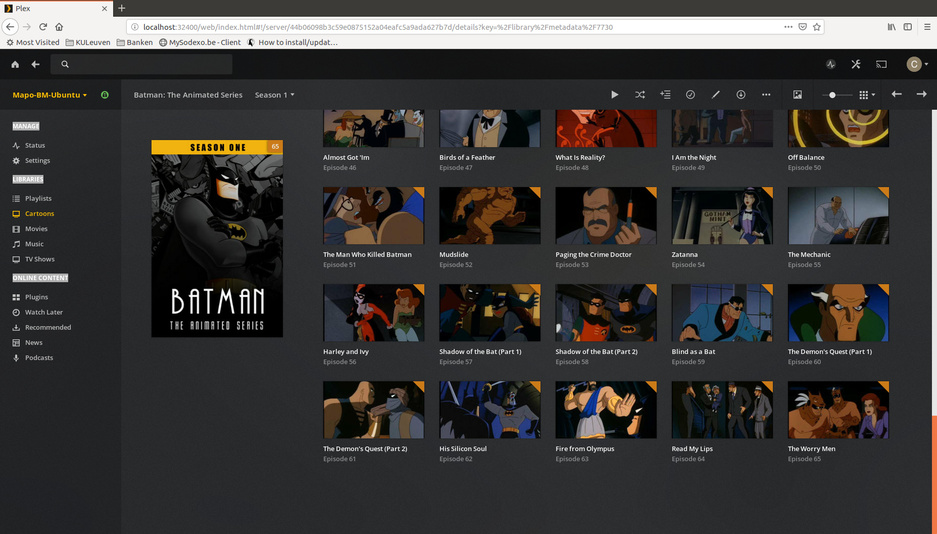This screenshot has width=937, height=534.
Task: Play the season with Play button
Action: coord(614,95)
